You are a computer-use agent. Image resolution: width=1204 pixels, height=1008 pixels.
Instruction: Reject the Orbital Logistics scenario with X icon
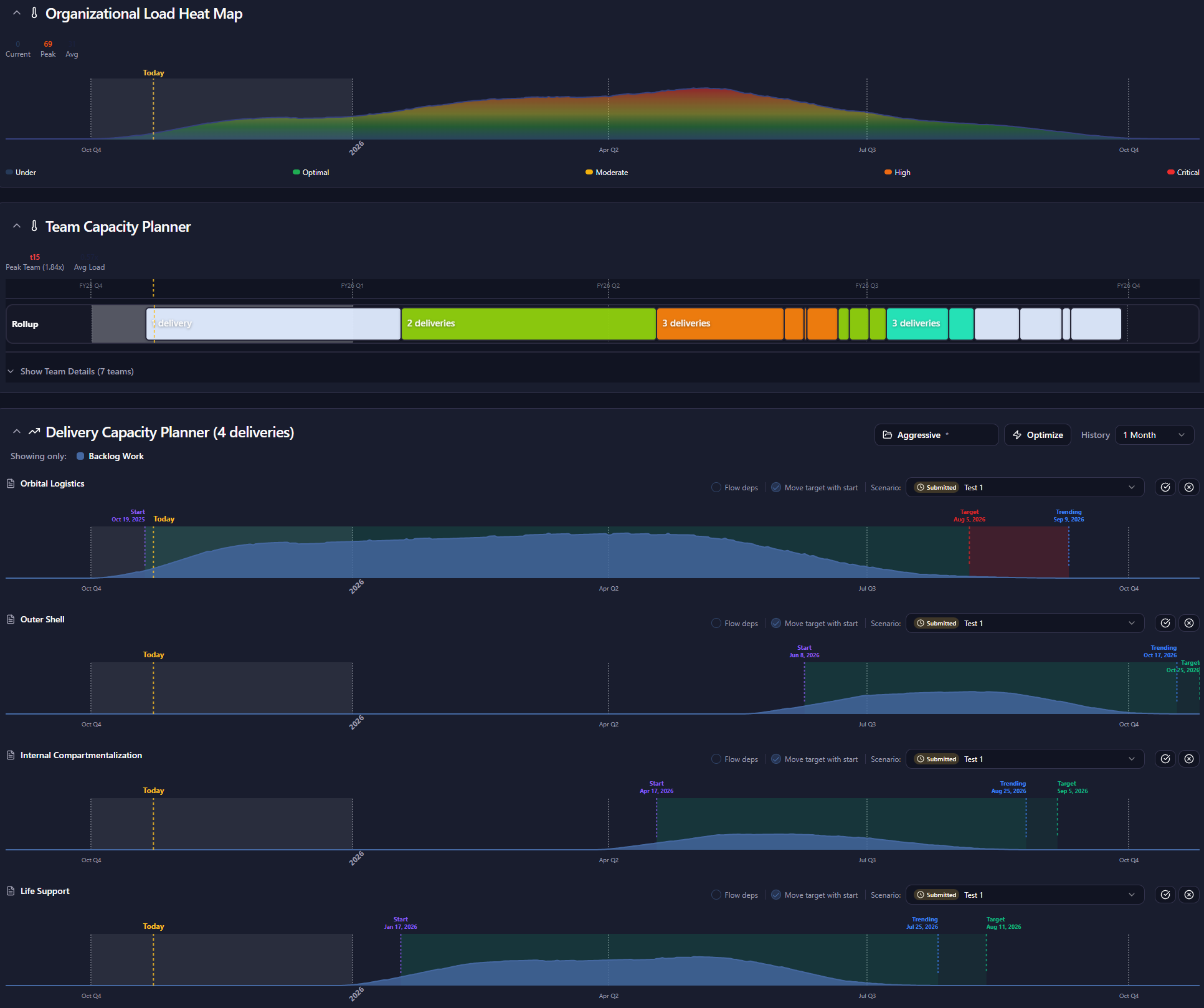click(x=1188, y=487)
